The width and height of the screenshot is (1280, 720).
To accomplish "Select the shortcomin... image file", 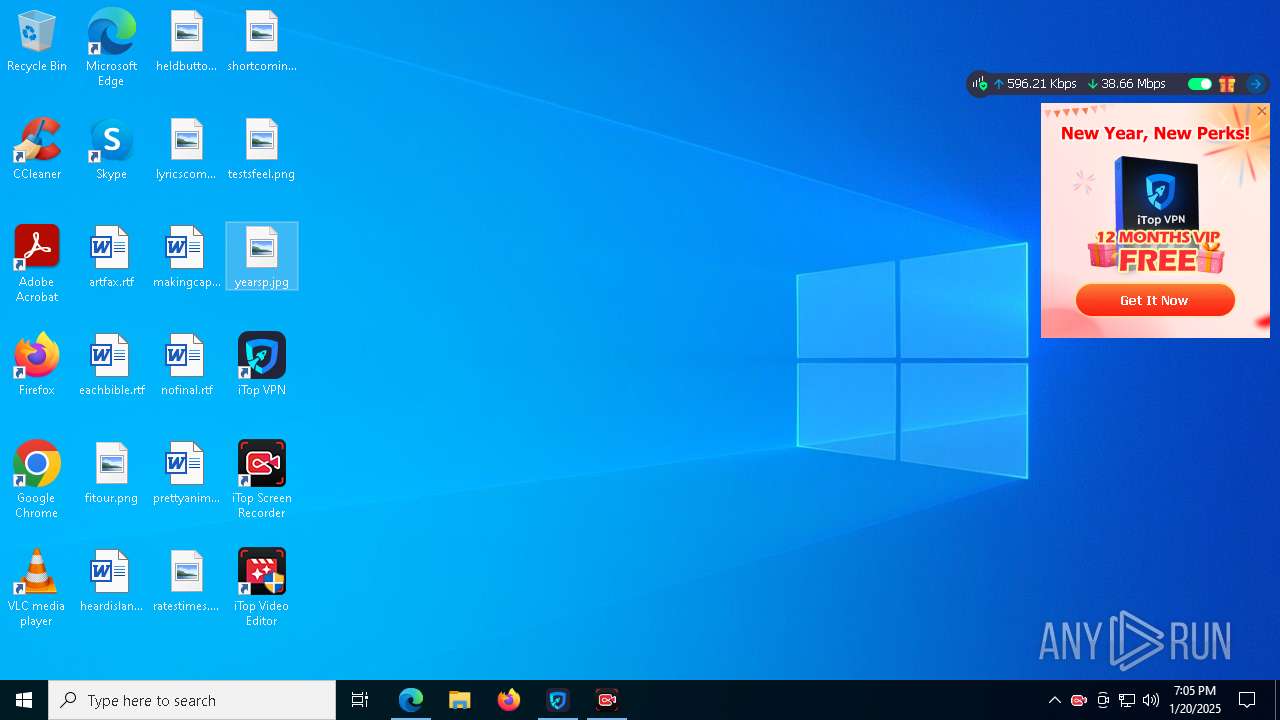I will (x=262, y=42).
